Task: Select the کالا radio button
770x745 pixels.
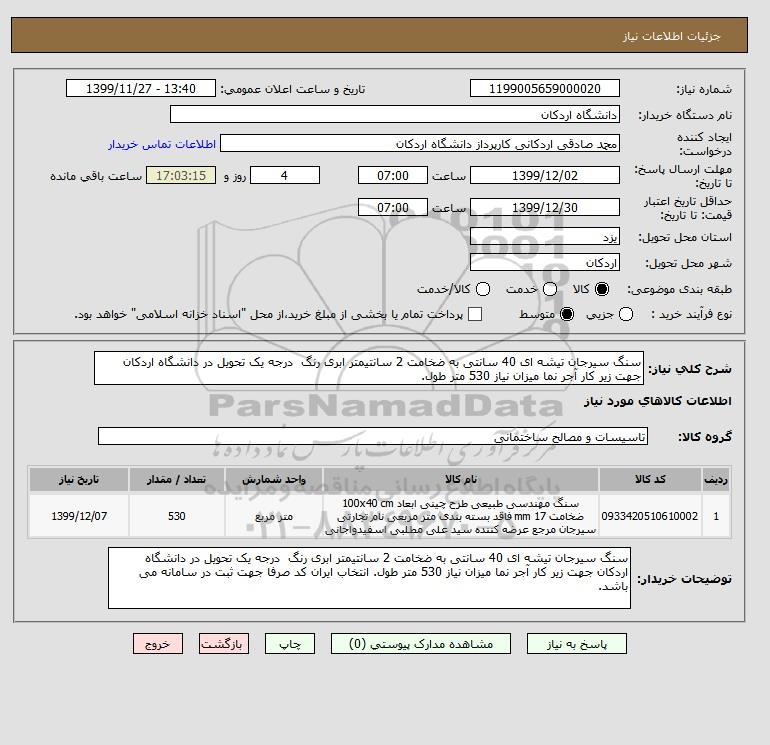Action: (602, 289)
